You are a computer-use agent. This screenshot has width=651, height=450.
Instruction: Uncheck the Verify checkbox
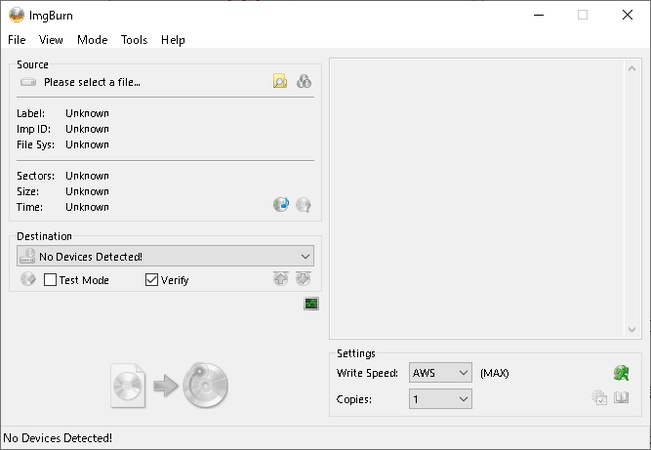tap(152, 279)
